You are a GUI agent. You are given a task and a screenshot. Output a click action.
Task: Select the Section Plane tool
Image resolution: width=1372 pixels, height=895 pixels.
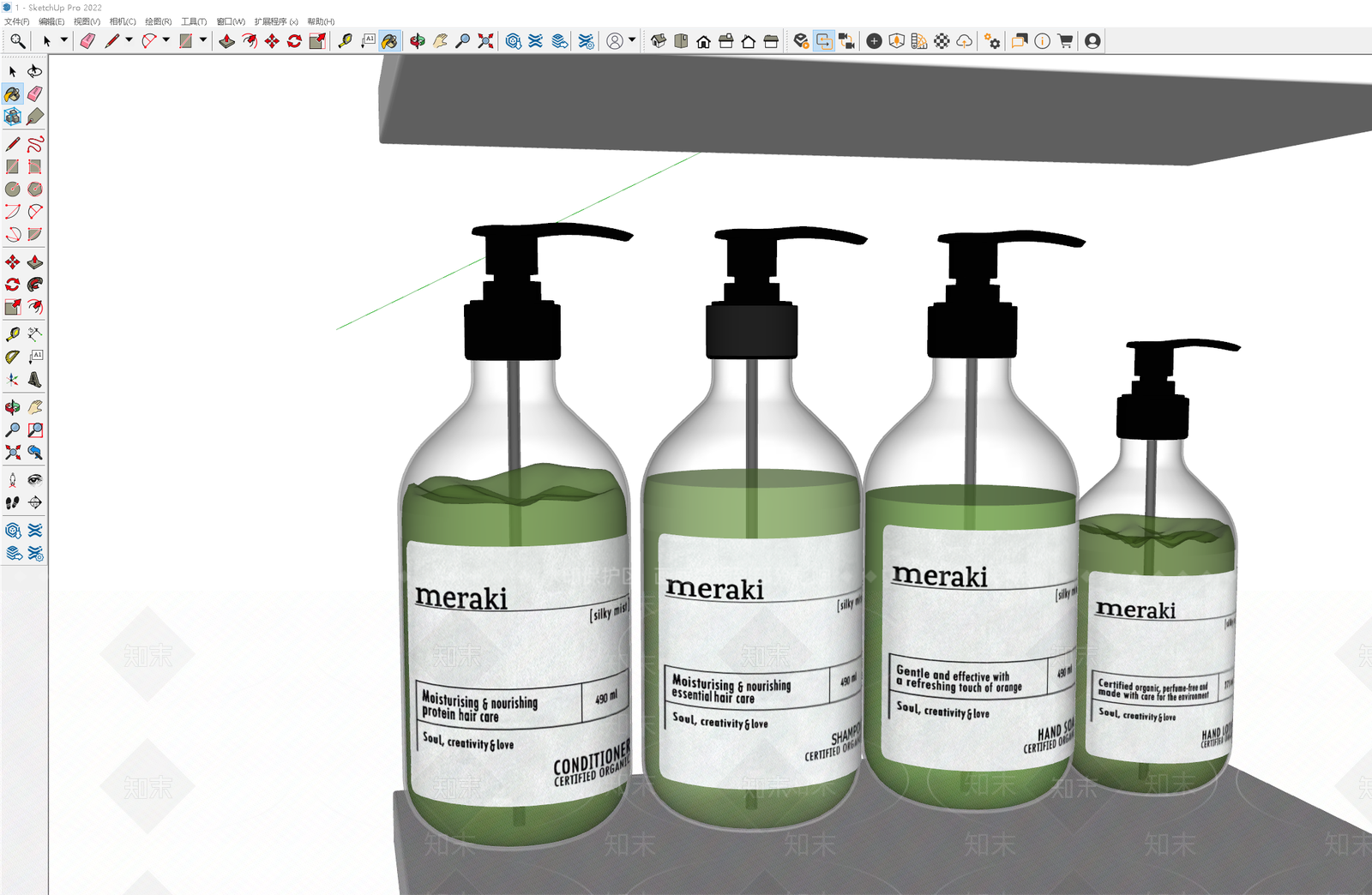coord(35,502)
